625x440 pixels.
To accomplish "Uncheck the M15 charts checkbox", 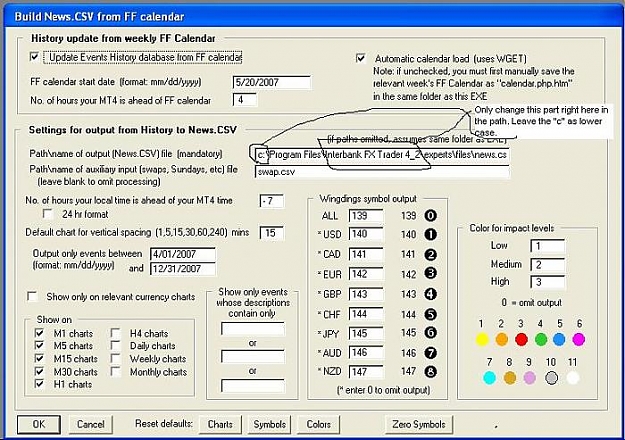I will 39,358.
